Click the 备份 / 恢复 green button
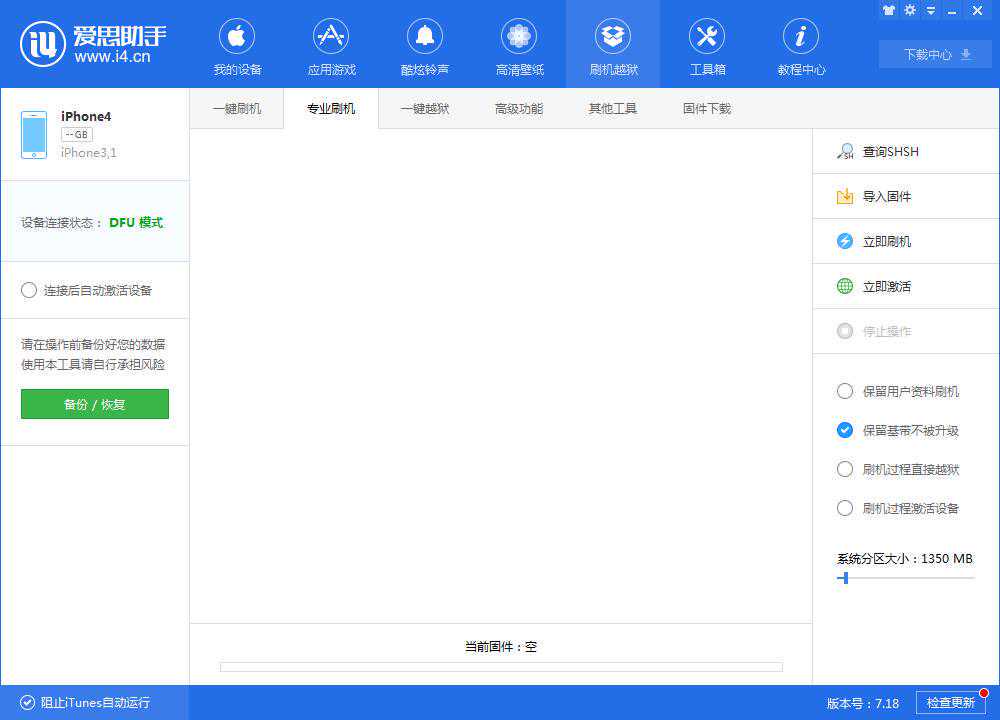 tap(94, 405)
